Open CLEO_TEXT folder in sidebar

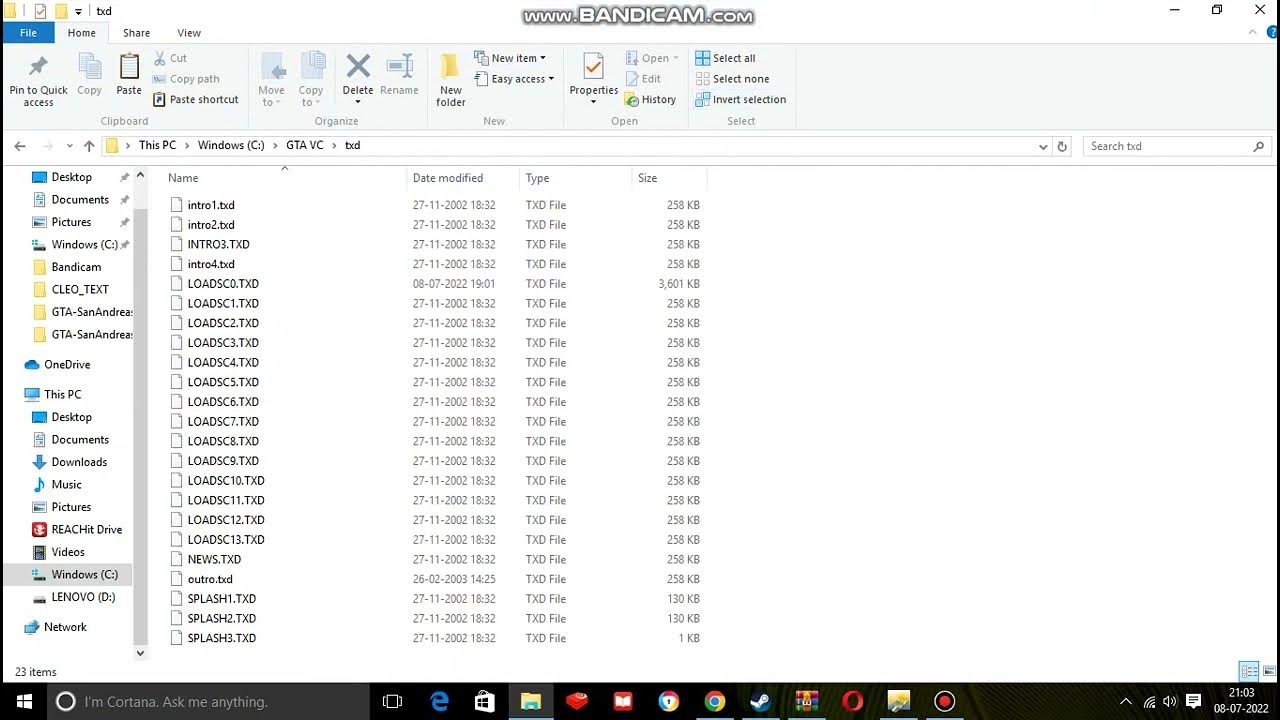pyautogui.click(x=80, y=289)
